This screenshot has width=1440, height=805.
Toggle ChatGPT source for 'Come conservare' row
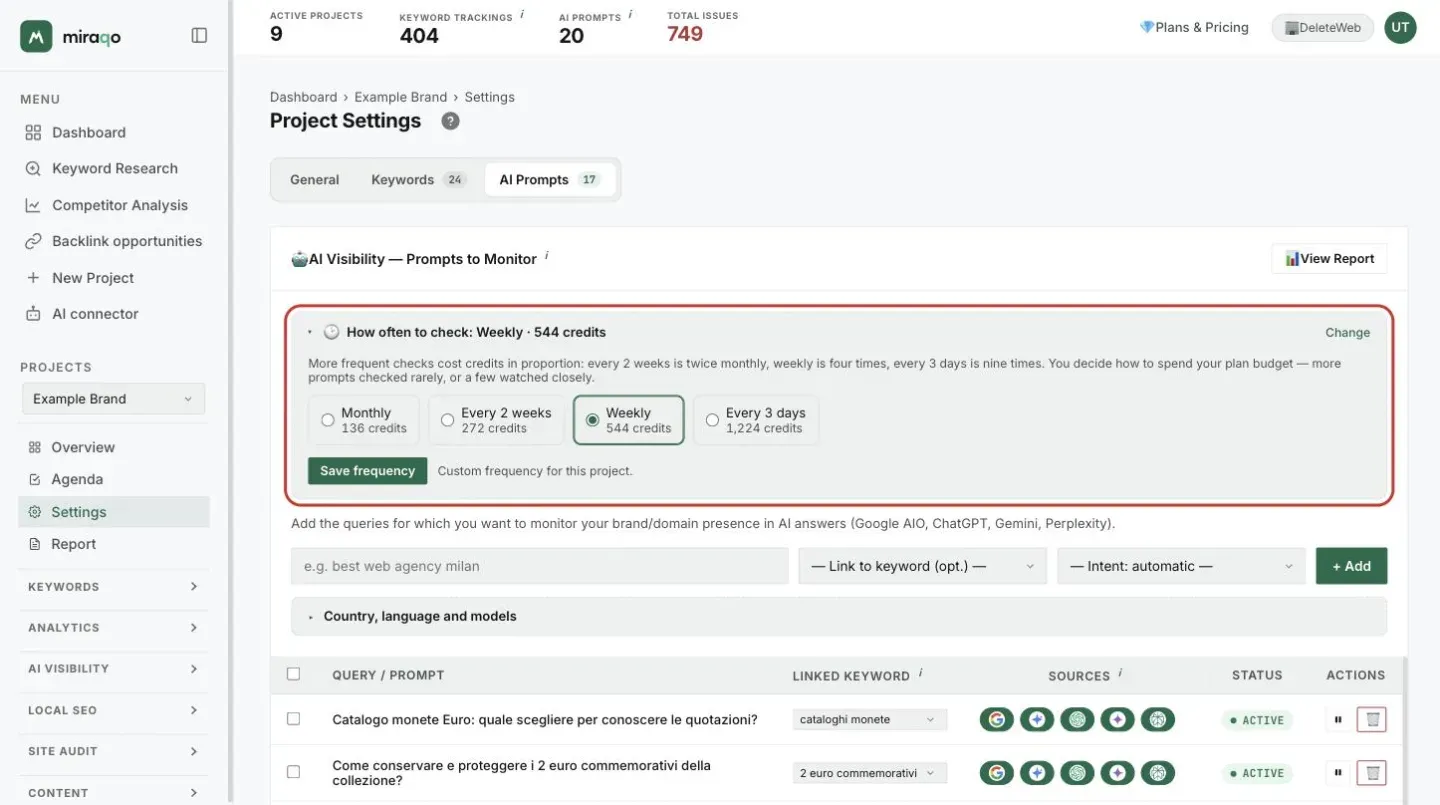coord(1077,773)
